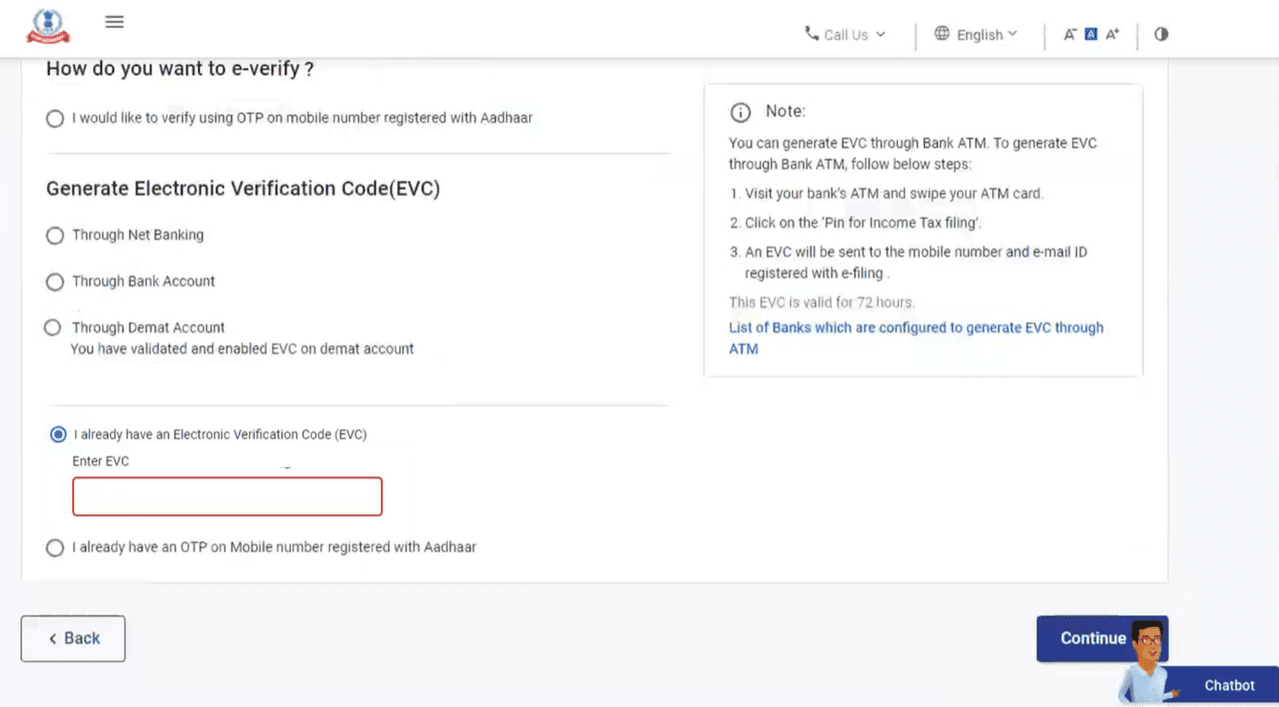The image size is (1279, 707).
Task: Select Through Demat Account option
Action: [x=53, y=328]
